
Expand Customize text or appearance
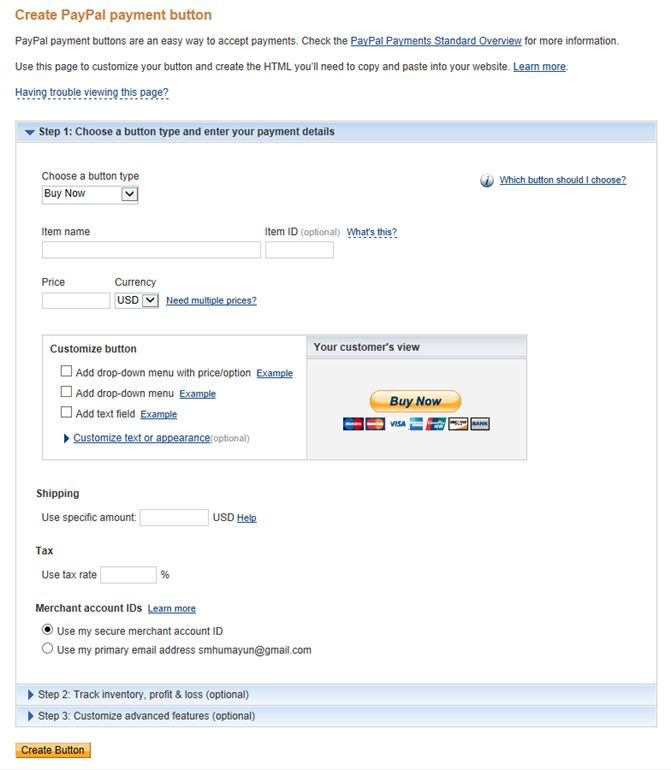pos(141,438)
